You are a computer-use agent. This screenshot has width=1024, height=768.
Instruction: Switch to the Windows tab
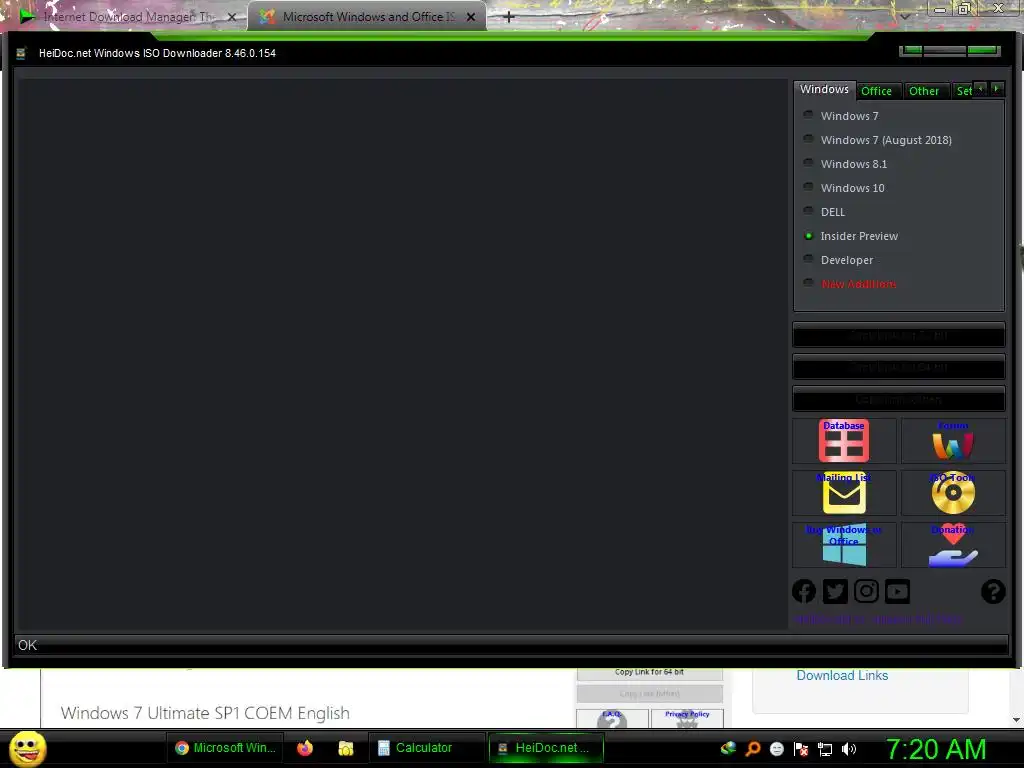(824, 89)
